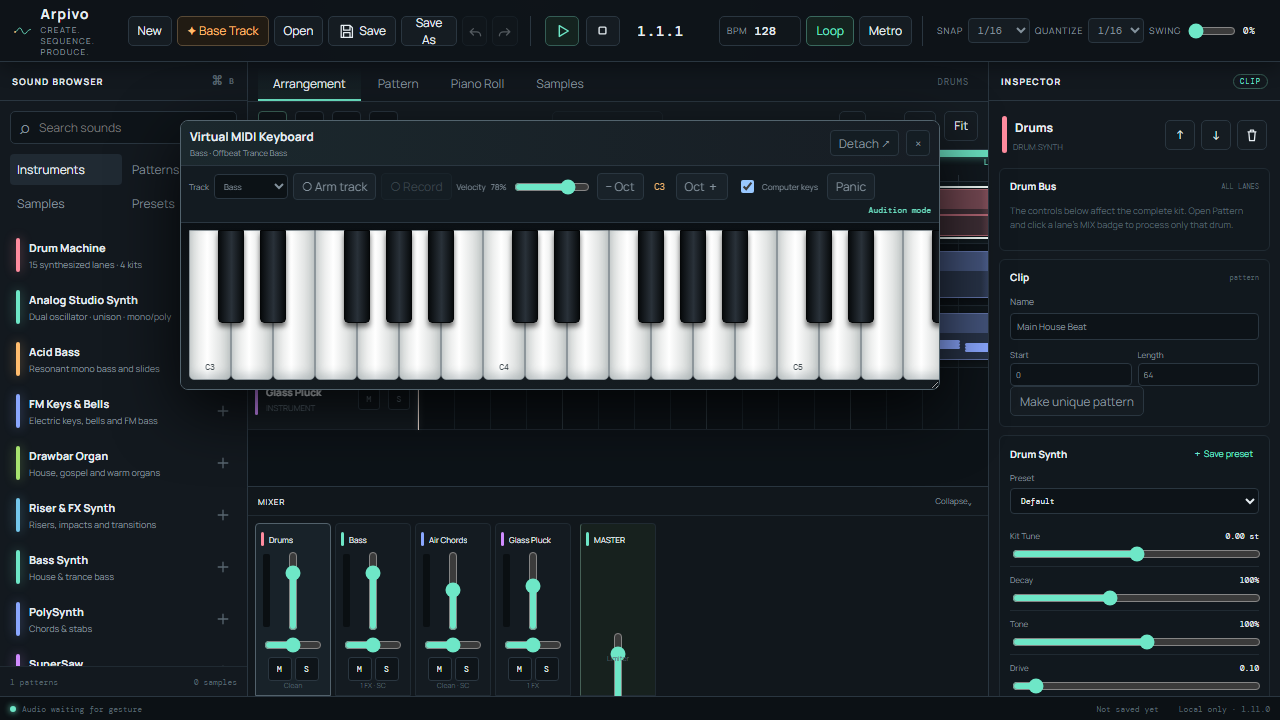Add FM Keys & Bells plus icon
The width and height of the screenshot is (1280, 720).
point(223,411)
